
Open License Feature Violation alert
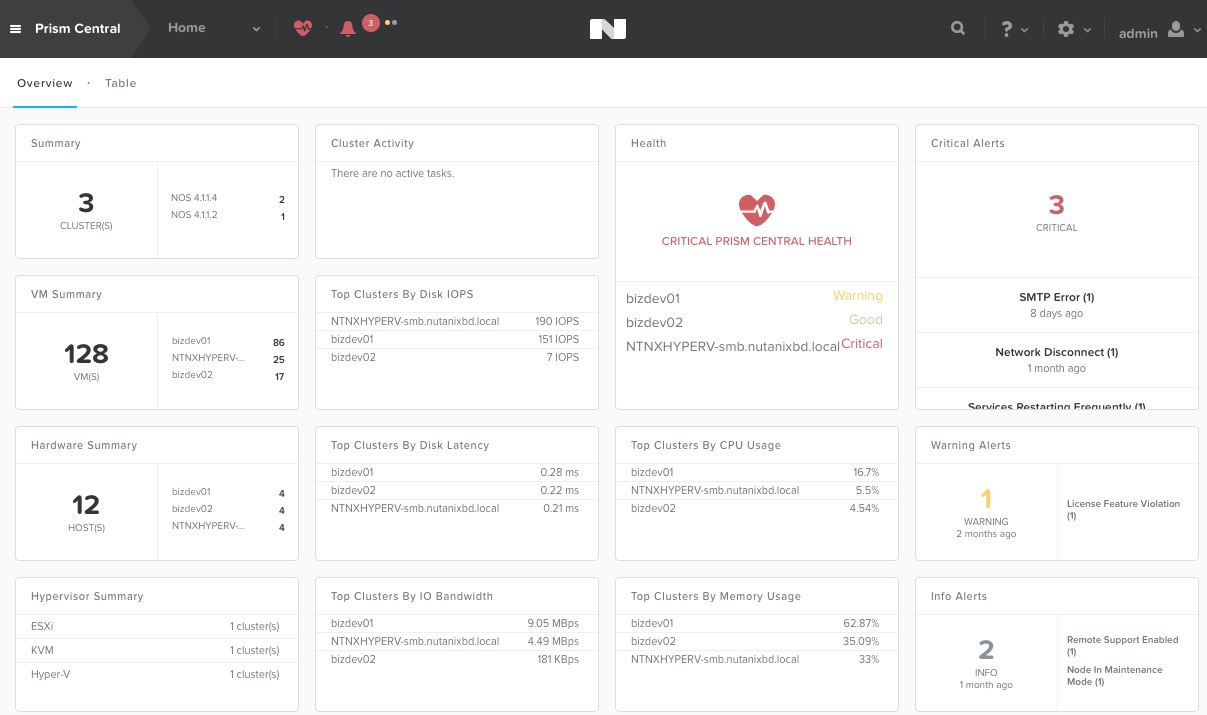[x=1123, y=509]
